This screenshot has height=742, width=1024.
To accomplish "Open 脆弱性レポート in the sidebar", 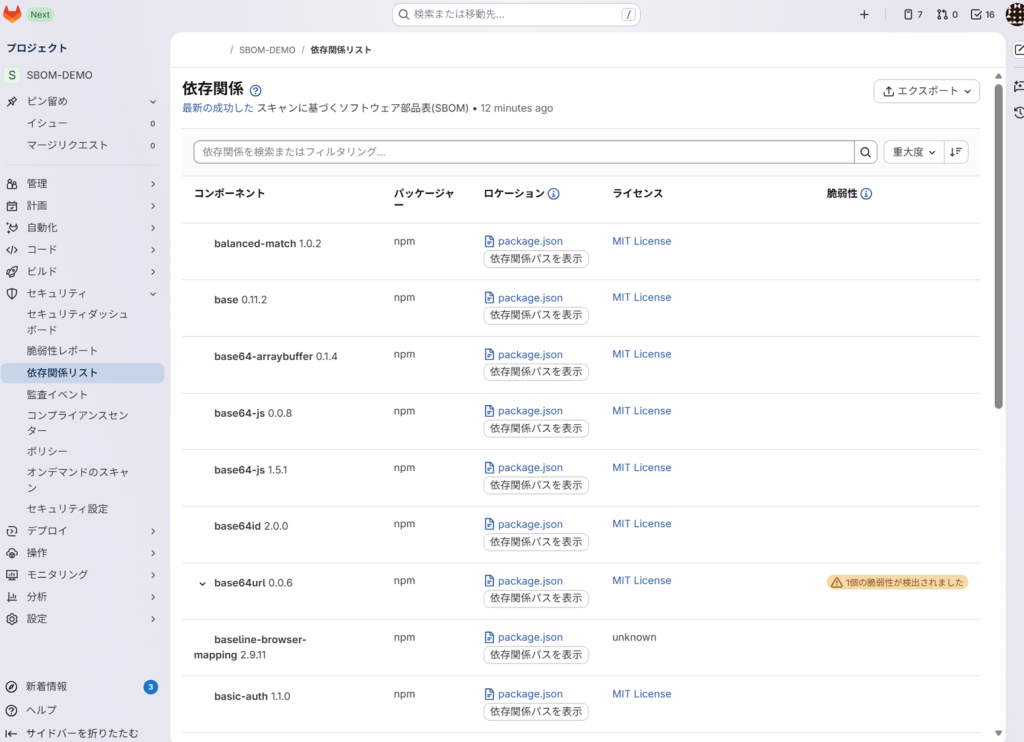I will tap(62, 351).
